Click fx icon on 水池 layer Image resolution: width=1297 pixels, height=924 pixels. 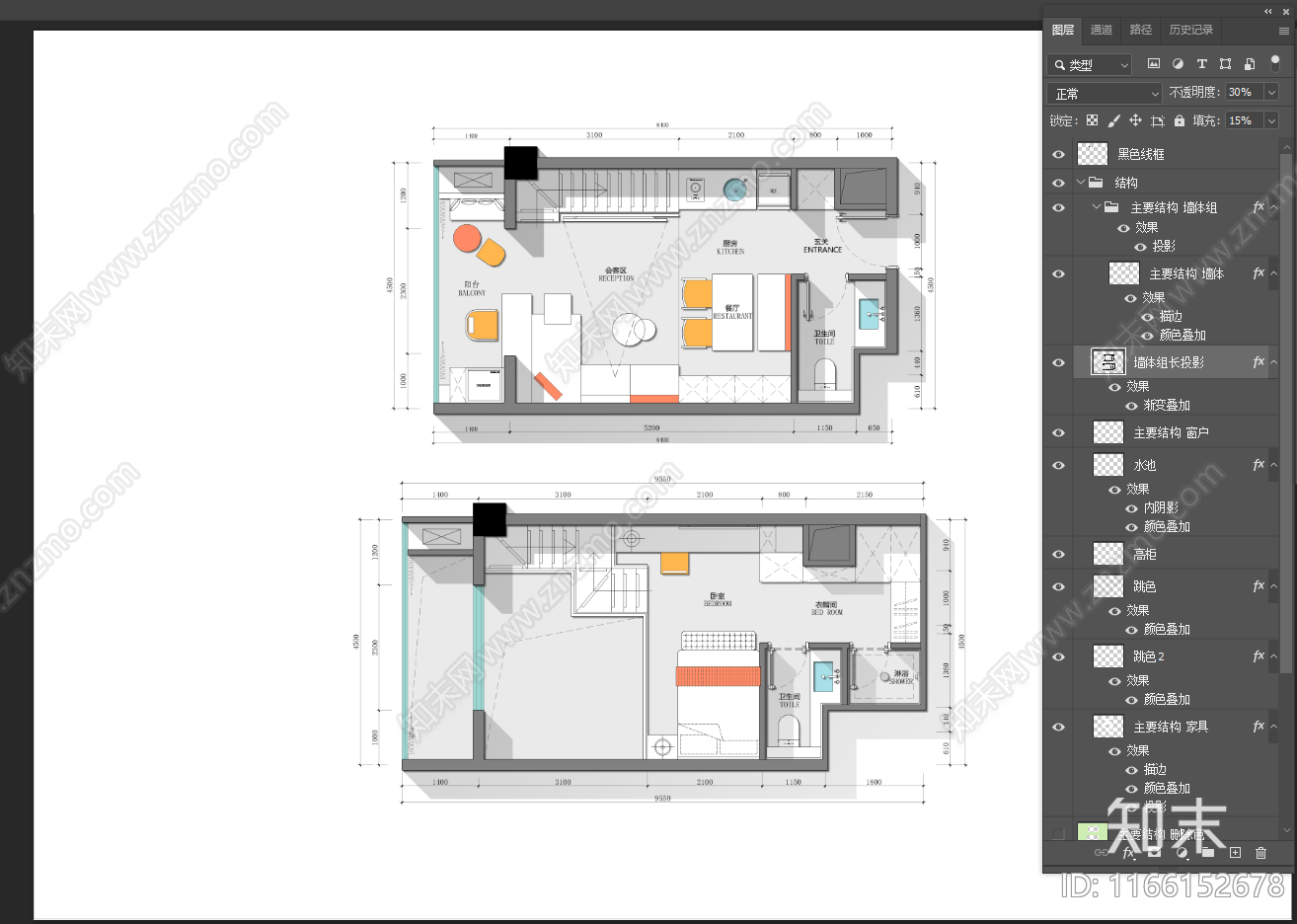[x=1259, y=465]
